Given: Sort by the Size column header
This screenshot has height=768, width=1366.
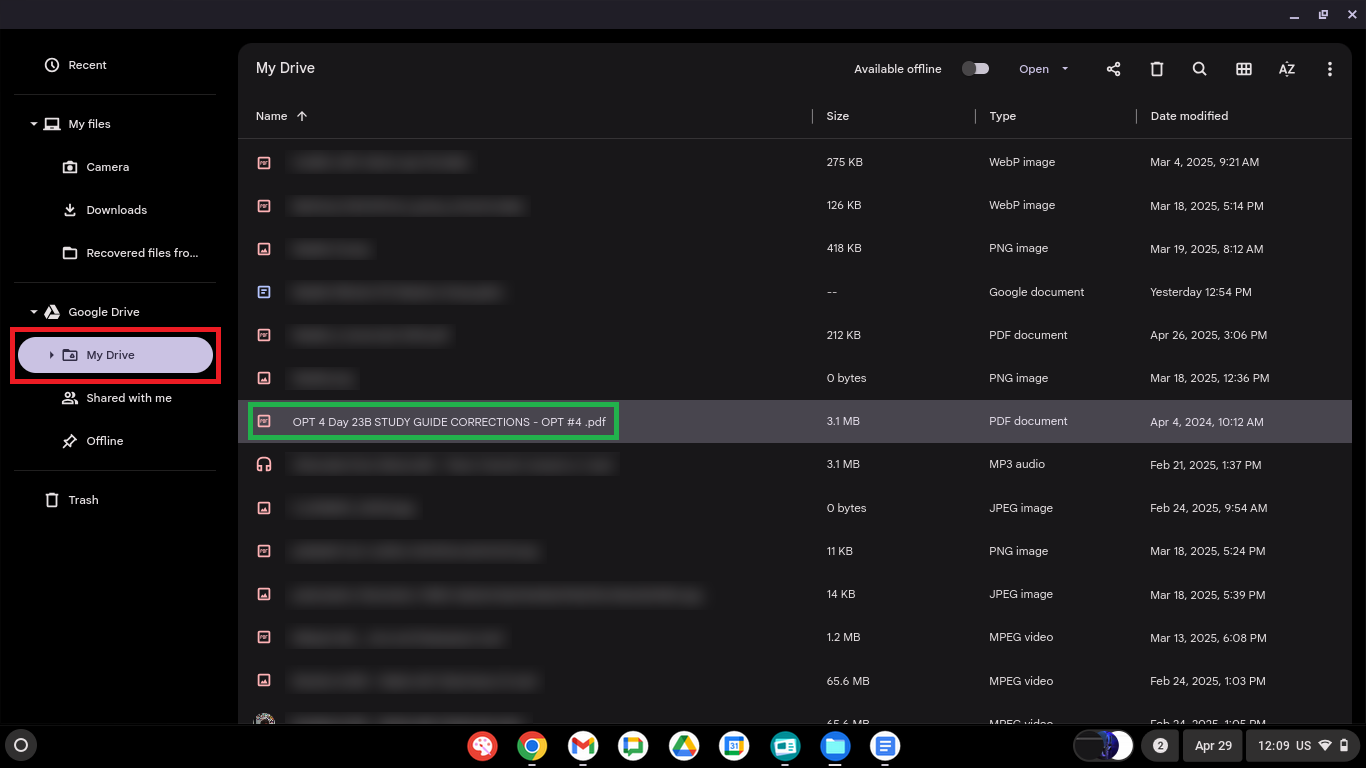Looking at the screenshot, I should 837,116.
